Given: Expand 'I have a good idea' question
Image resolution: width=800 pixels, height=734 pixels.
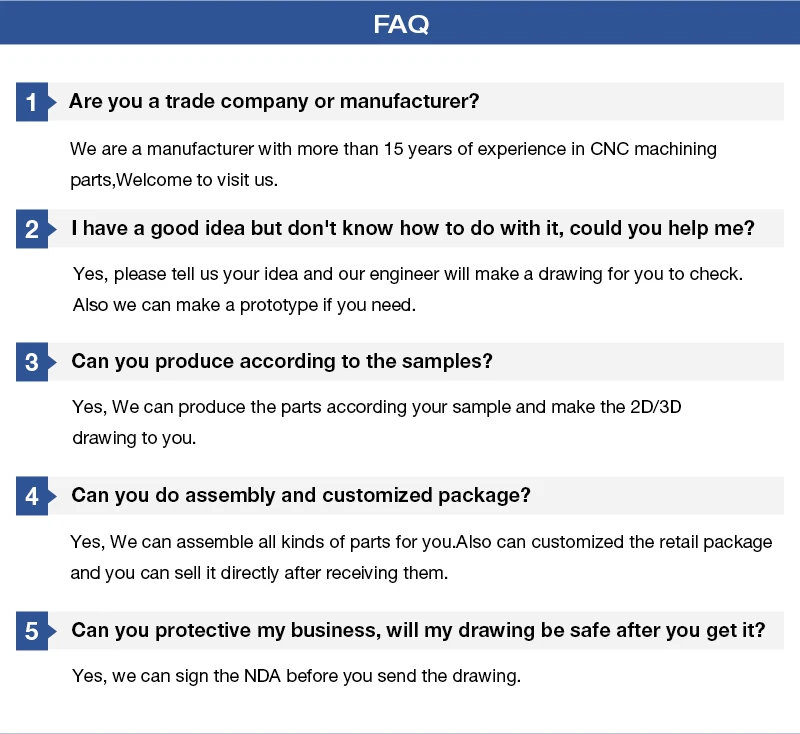Looking at the screenshot, I should pyautogui.click(x=413, y=228).
